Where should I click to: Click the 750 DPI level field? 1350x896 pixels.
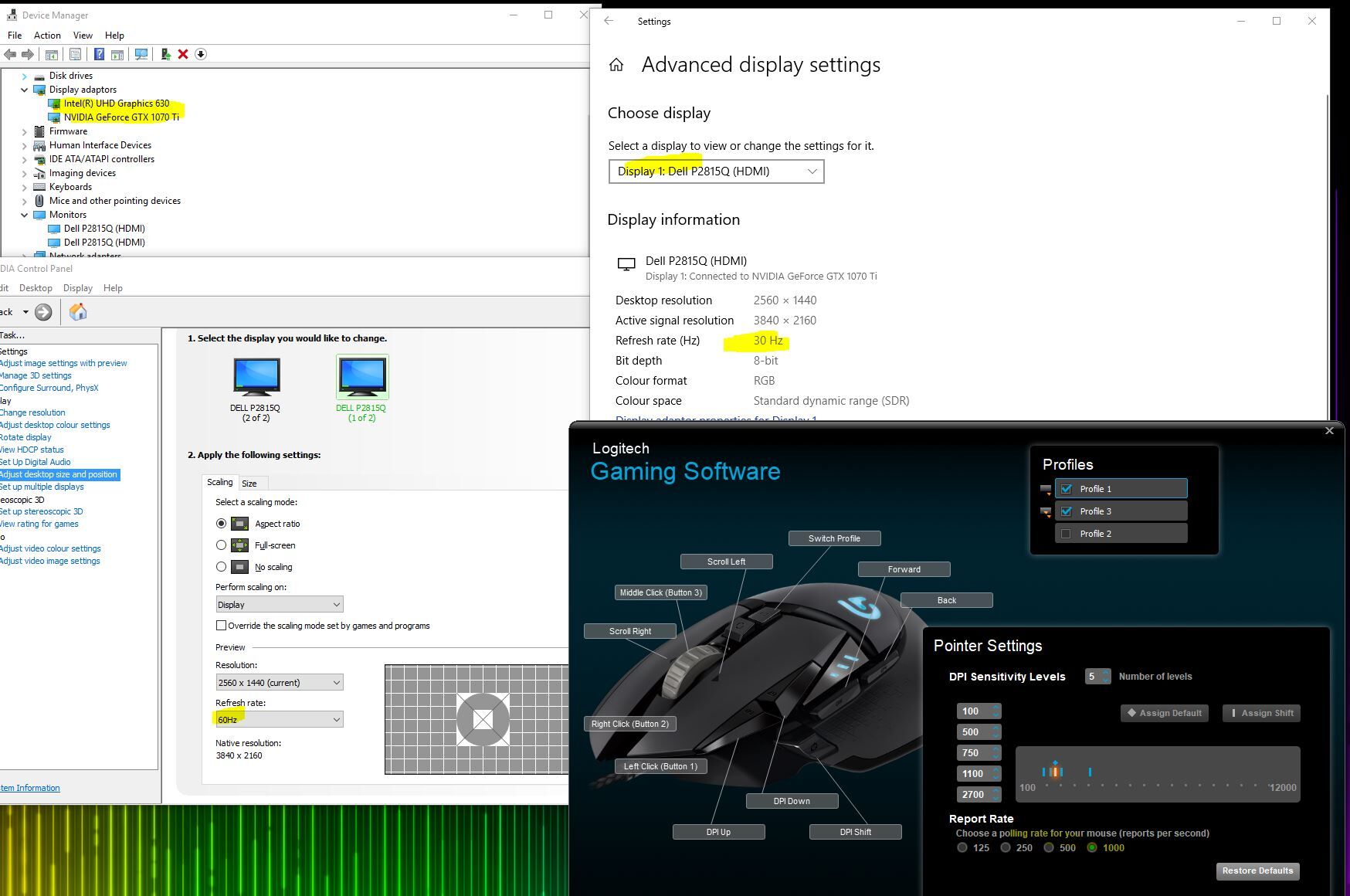click(979, 753)
